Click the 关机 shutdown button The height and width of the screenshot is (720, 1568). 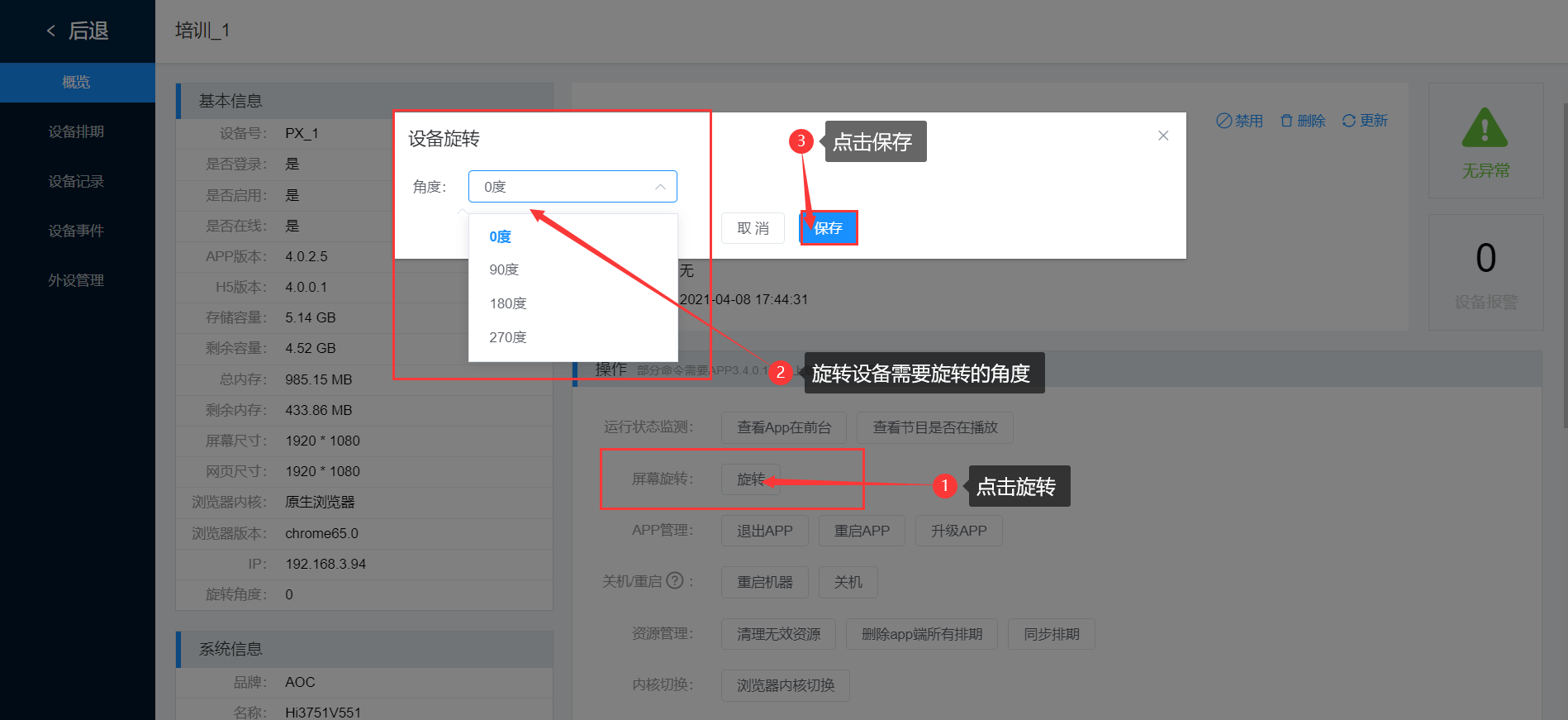pyautogui.click(x=848, y=582)
